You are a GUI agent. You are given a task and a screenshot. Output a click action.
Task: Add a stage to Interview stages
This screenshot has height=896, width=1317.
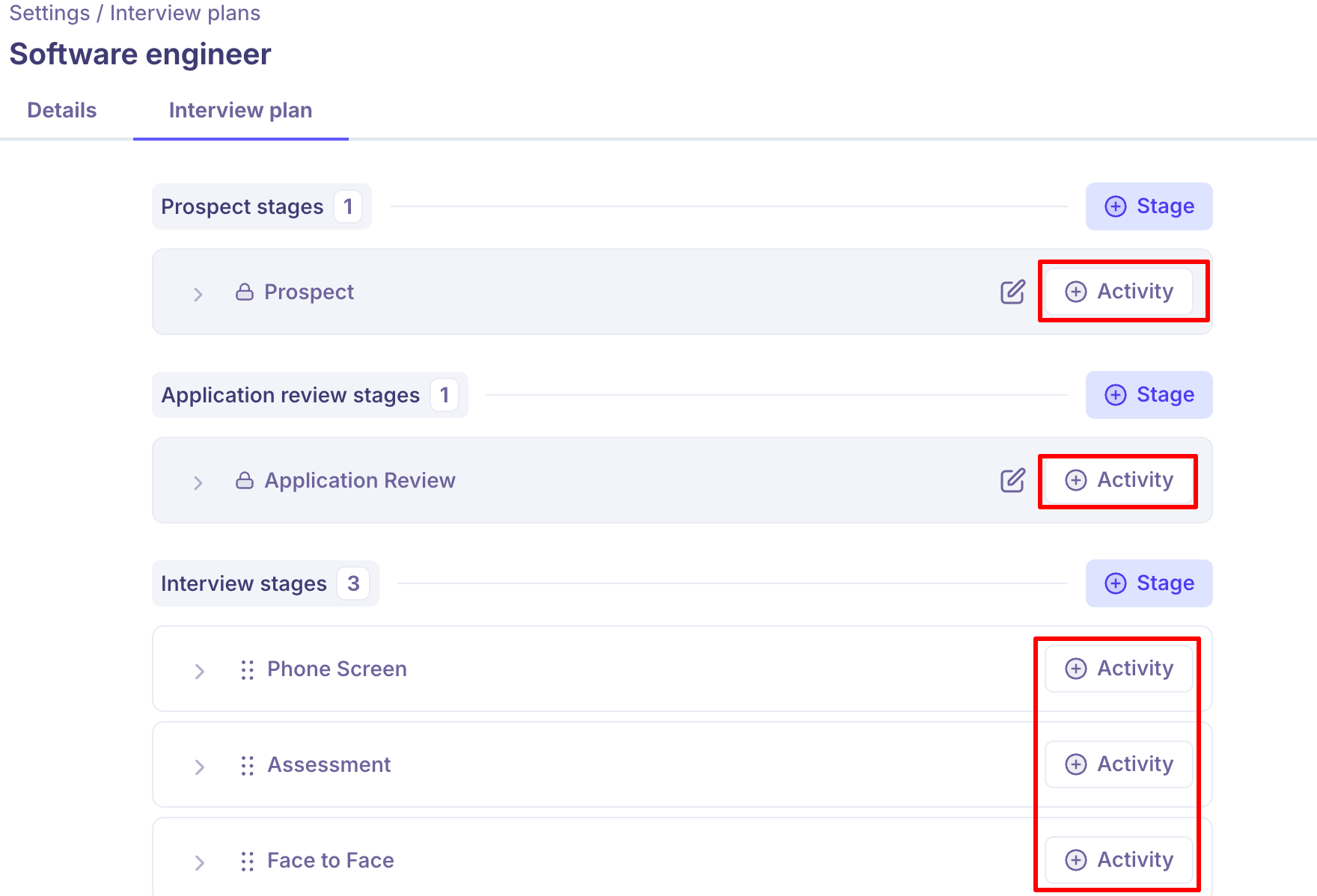tap(1149, 583)
